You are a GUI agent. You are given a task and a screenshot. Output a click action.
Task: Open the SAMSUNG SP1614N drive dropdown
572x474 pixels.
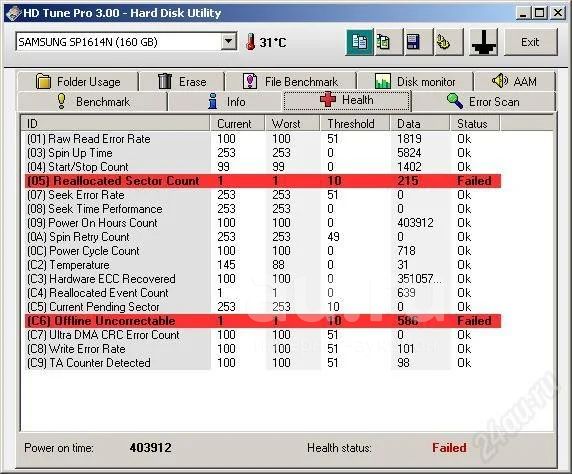[x=229, y=41]
